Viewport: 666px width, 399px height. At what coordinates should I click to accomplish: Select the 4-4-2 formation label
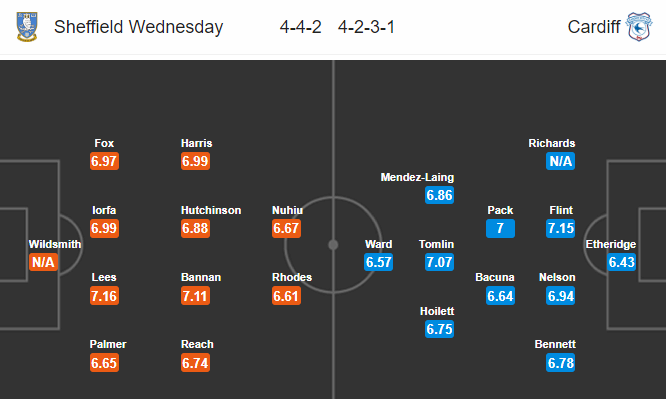coord(300,27)
